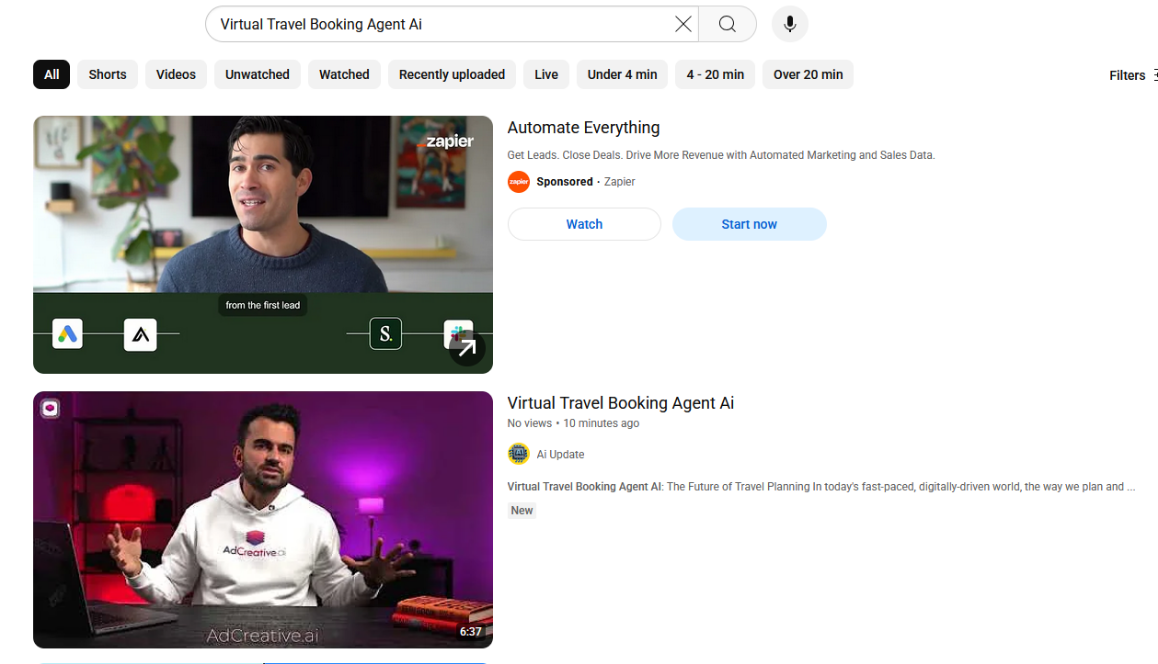Filter videos Under 4 min
The height and width of the screenshot is (664, 1158).
pyautogui.click(x=622, y=75)
